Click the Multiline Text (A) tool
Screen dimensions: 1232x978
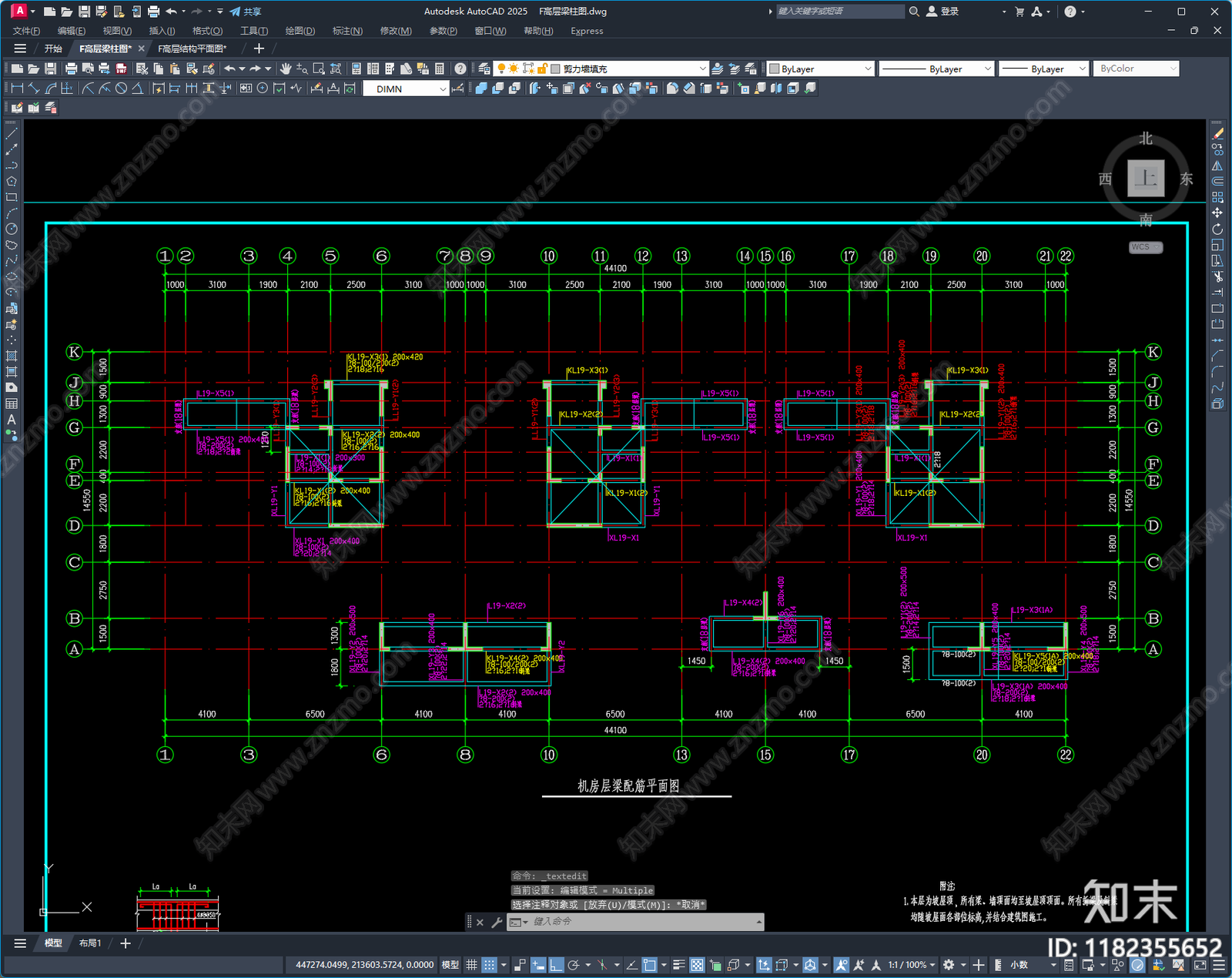pos(12,420)
